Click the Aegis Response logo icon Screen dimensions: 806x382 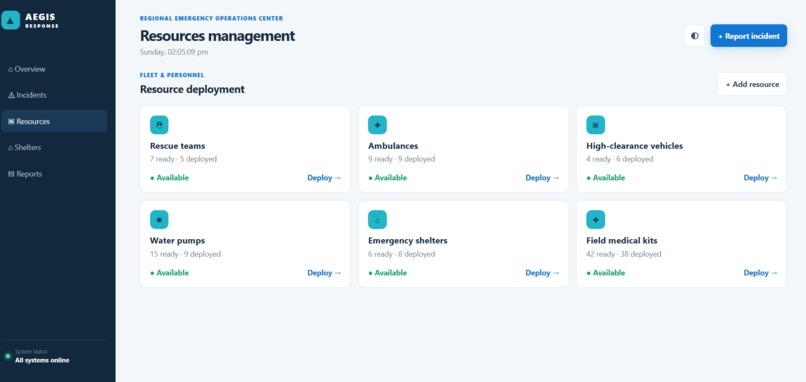point(10,20)
